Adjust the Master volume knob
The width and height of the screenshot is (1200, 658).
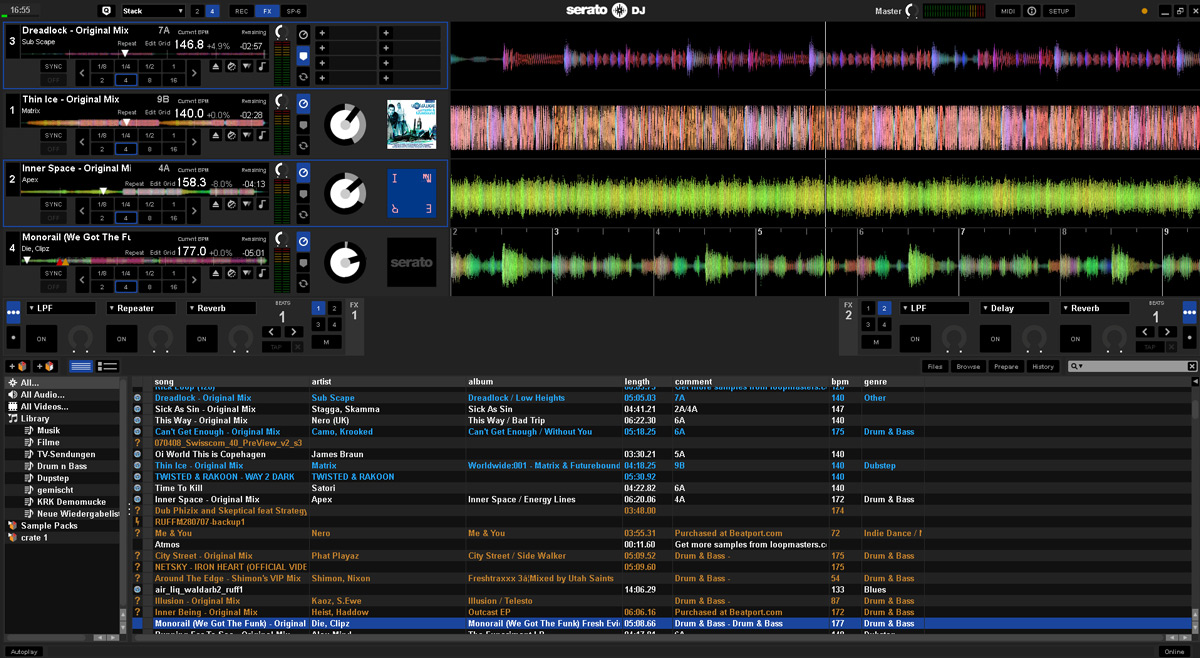[909, 11]
